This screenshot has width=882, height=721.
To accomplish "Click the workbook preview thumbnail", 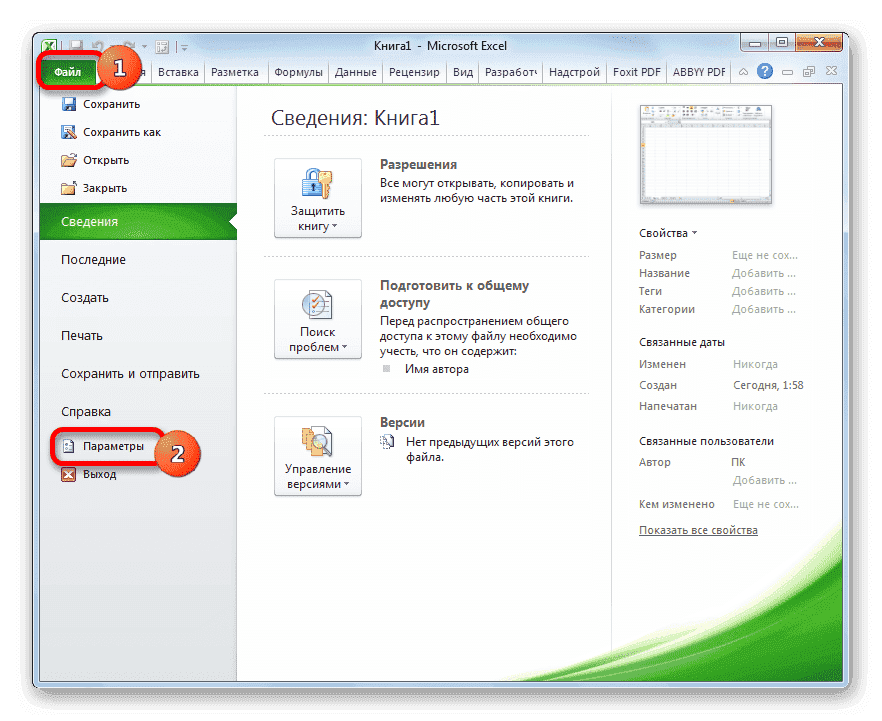I will (x=705, y=155).
